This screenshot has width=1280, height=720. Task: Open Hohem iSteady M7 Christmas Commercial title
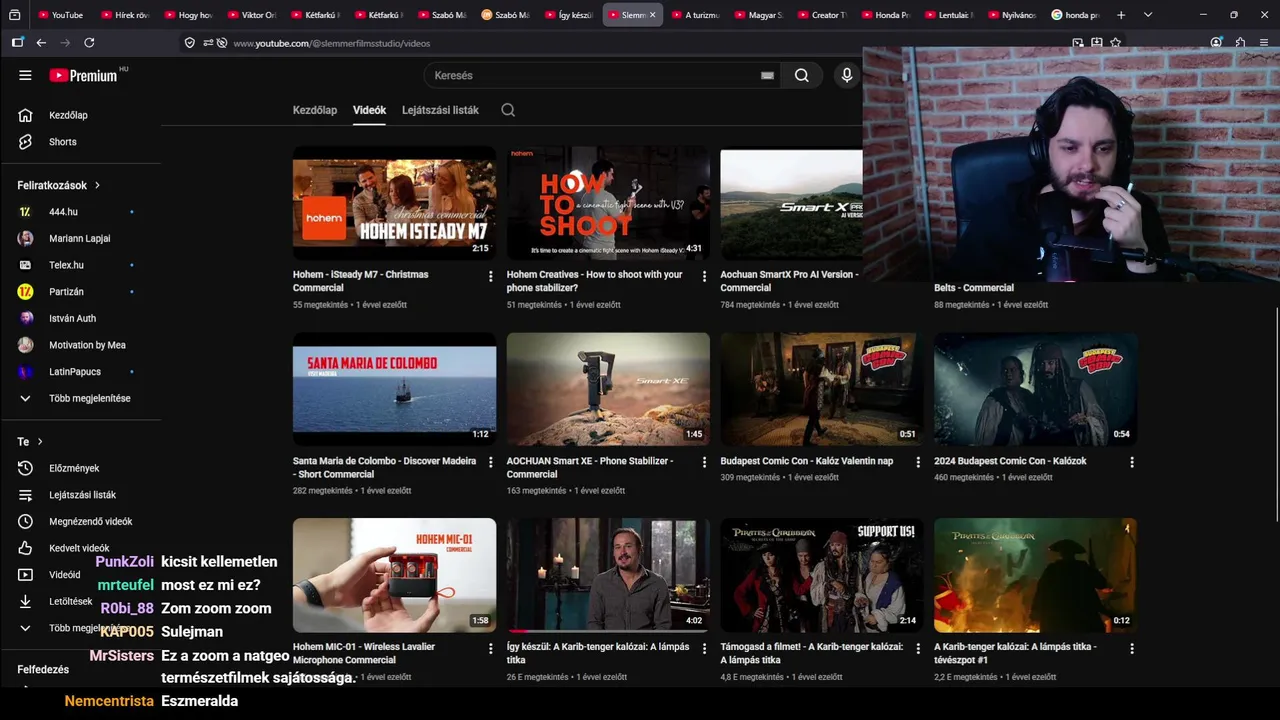(x=361, y=280)
